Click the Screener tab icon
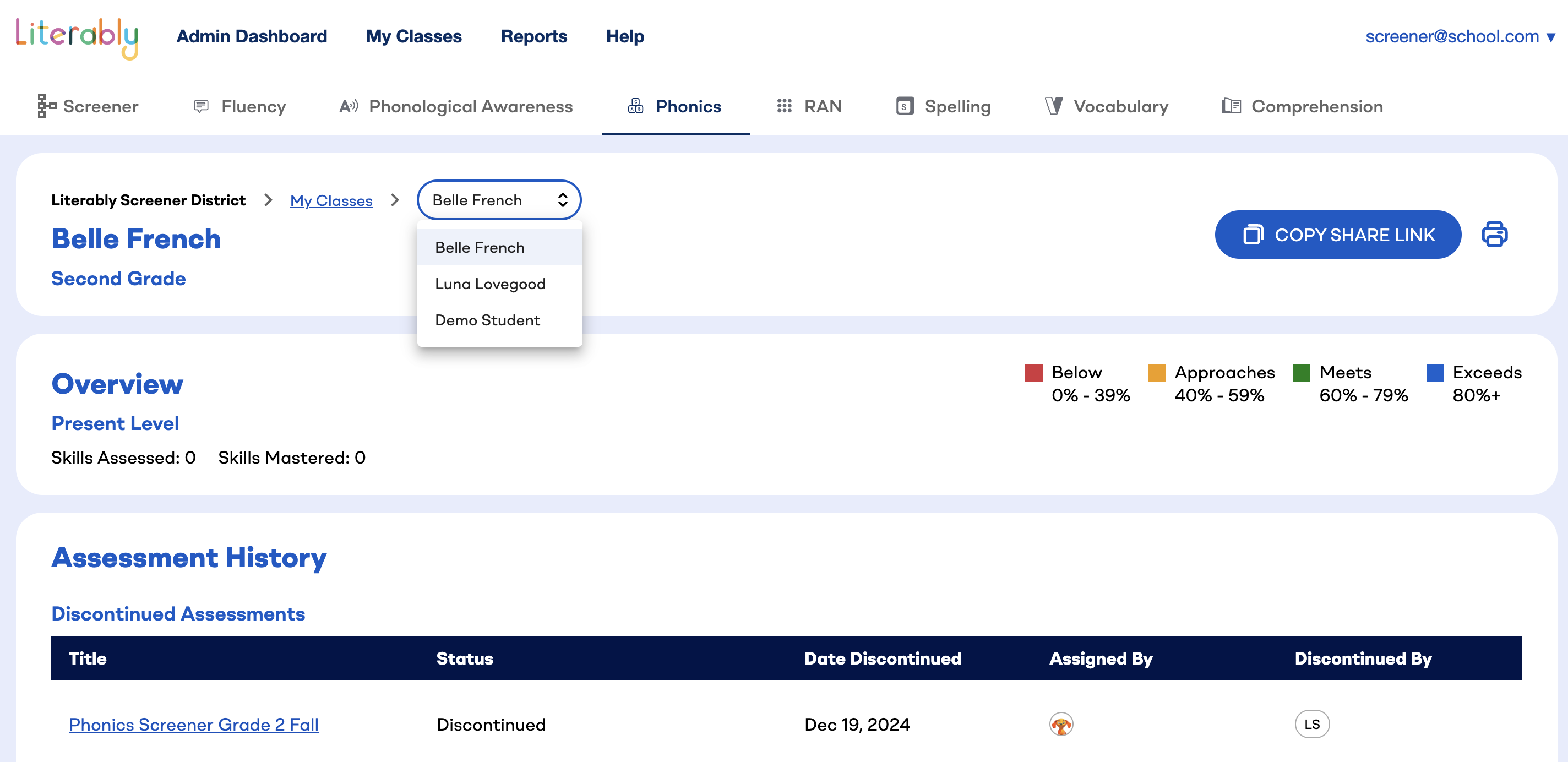Image resolution: width=1568 pixels, height=762 pixels. [46, 105]
